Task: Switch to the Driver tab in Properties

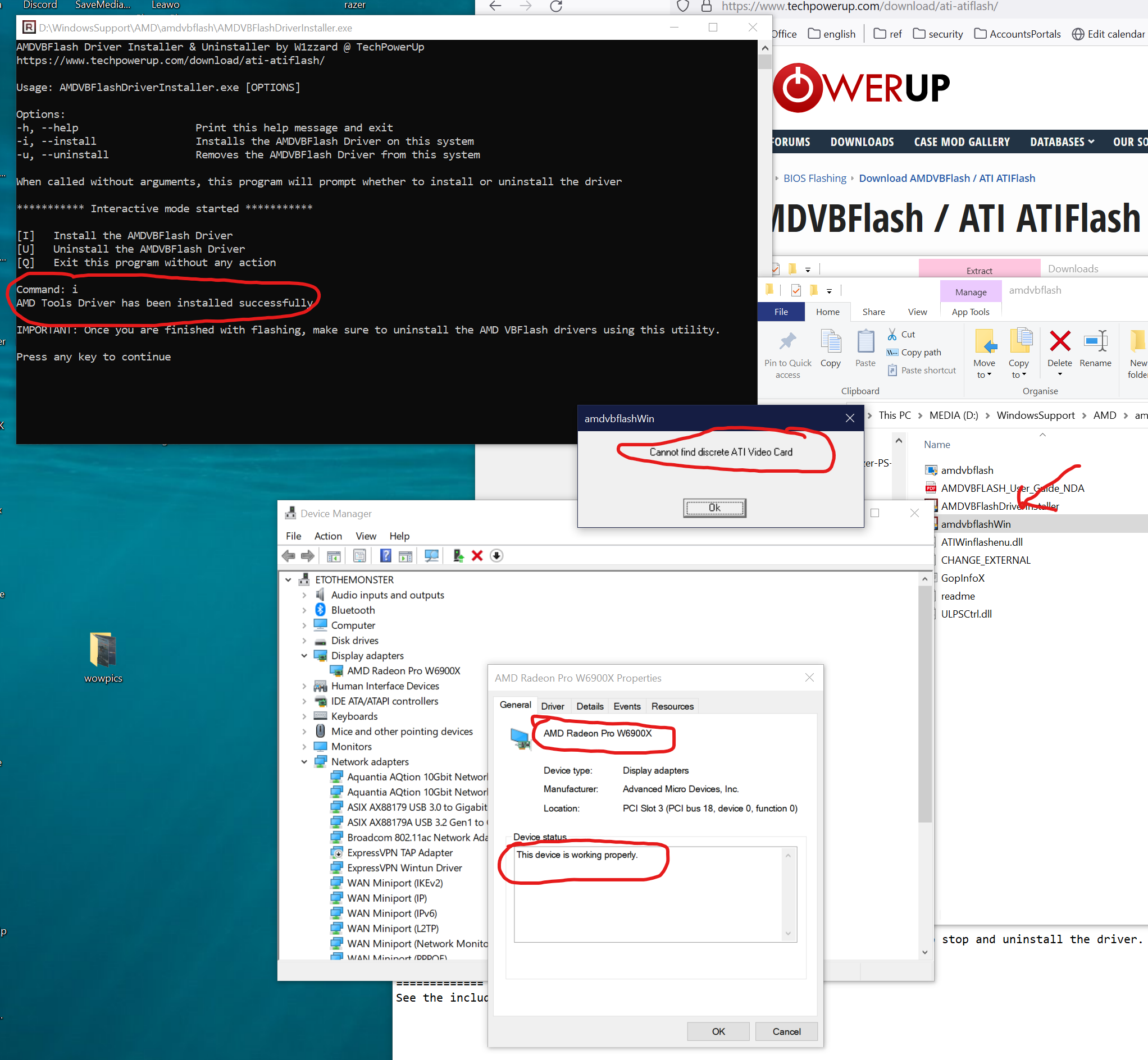Action: pos(553,706)
